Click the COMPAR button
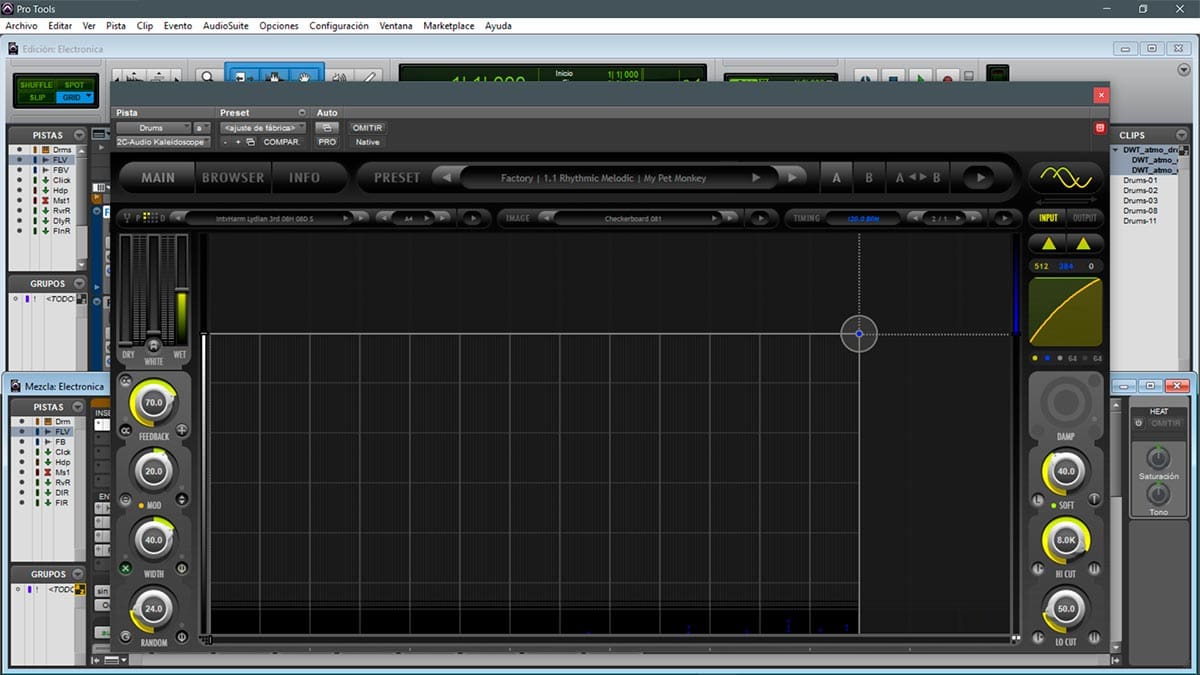The width and height of the screenshot is (1200, 675). point(281,142)
